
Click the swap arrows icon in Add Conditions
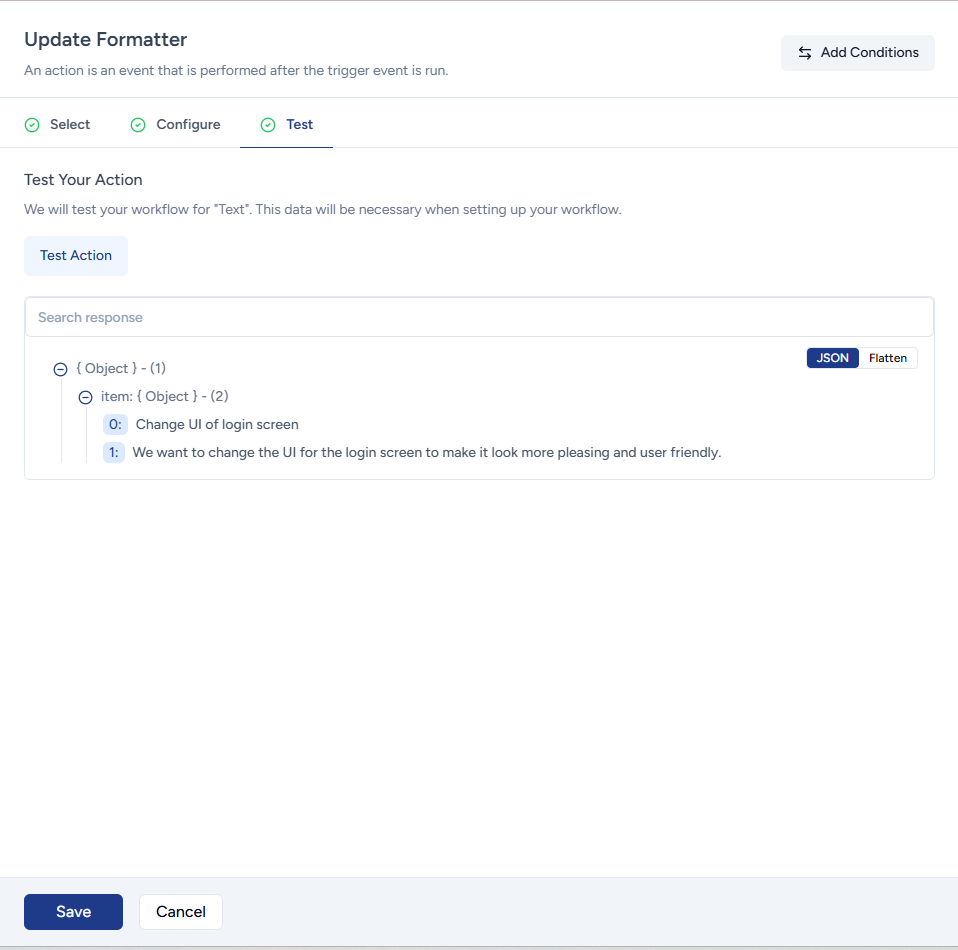coord(805,53)
